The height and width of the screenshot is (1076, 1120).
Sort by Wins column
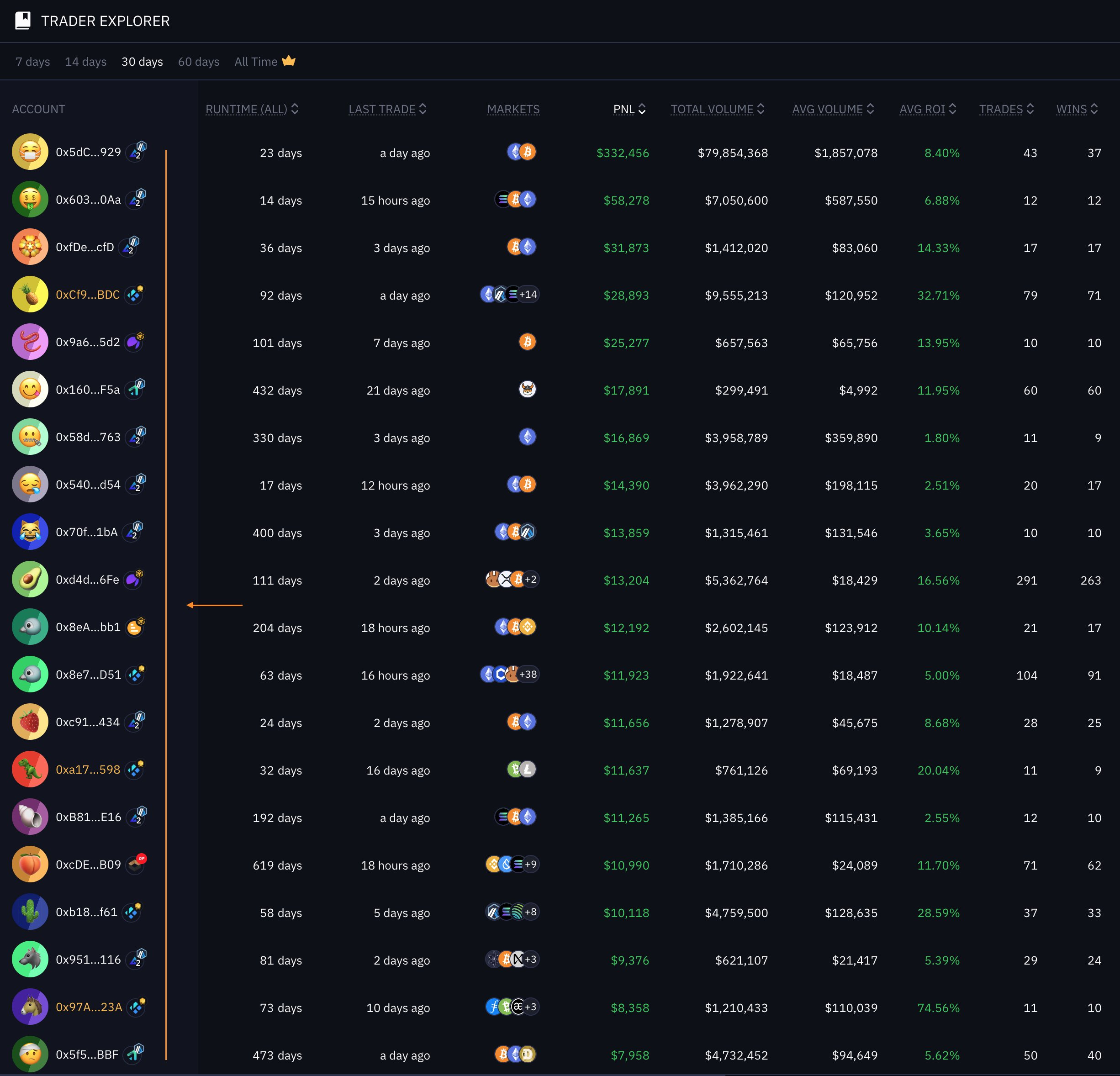1077,109
